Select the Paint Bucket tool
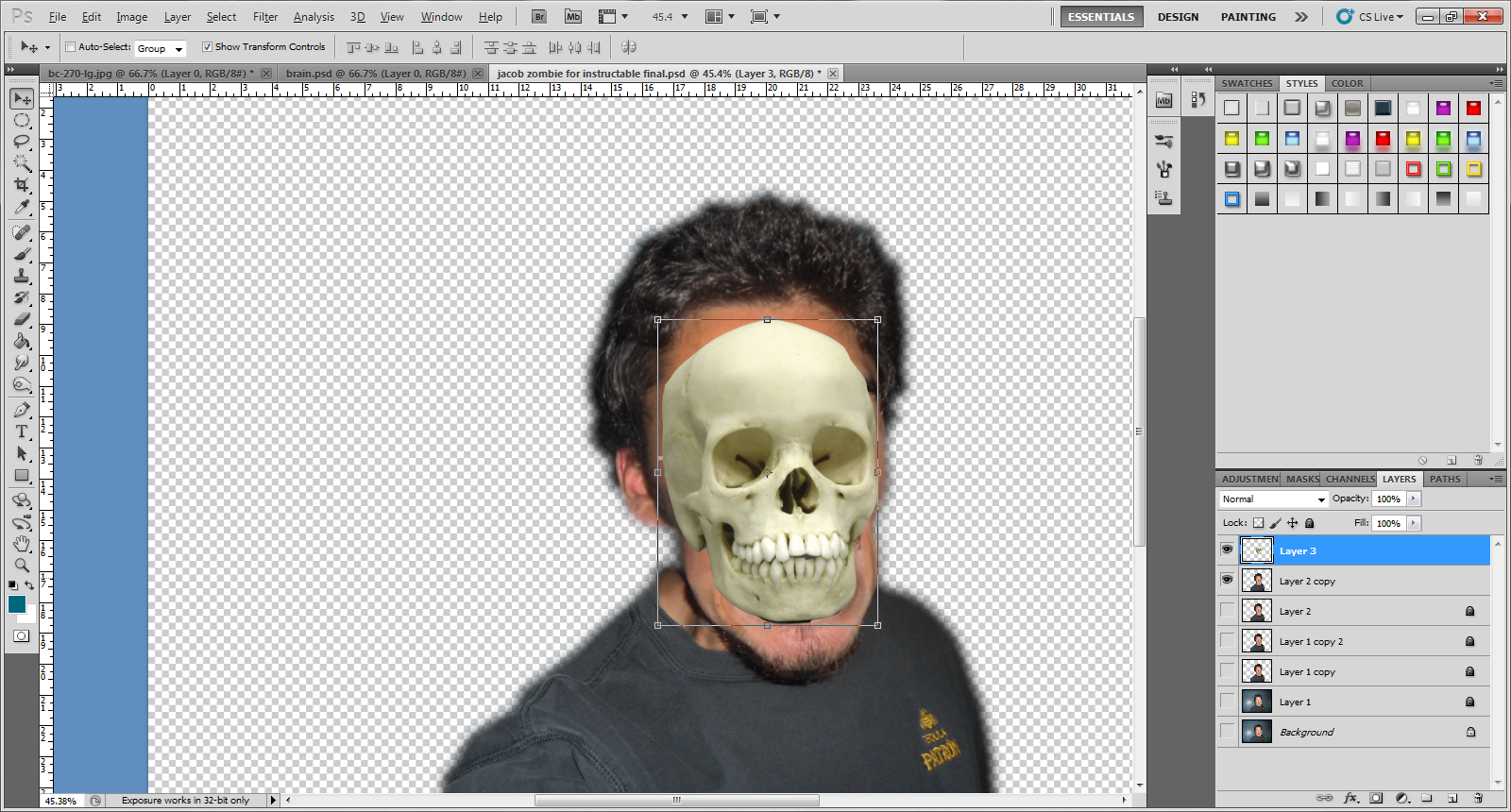 point(22,341)
